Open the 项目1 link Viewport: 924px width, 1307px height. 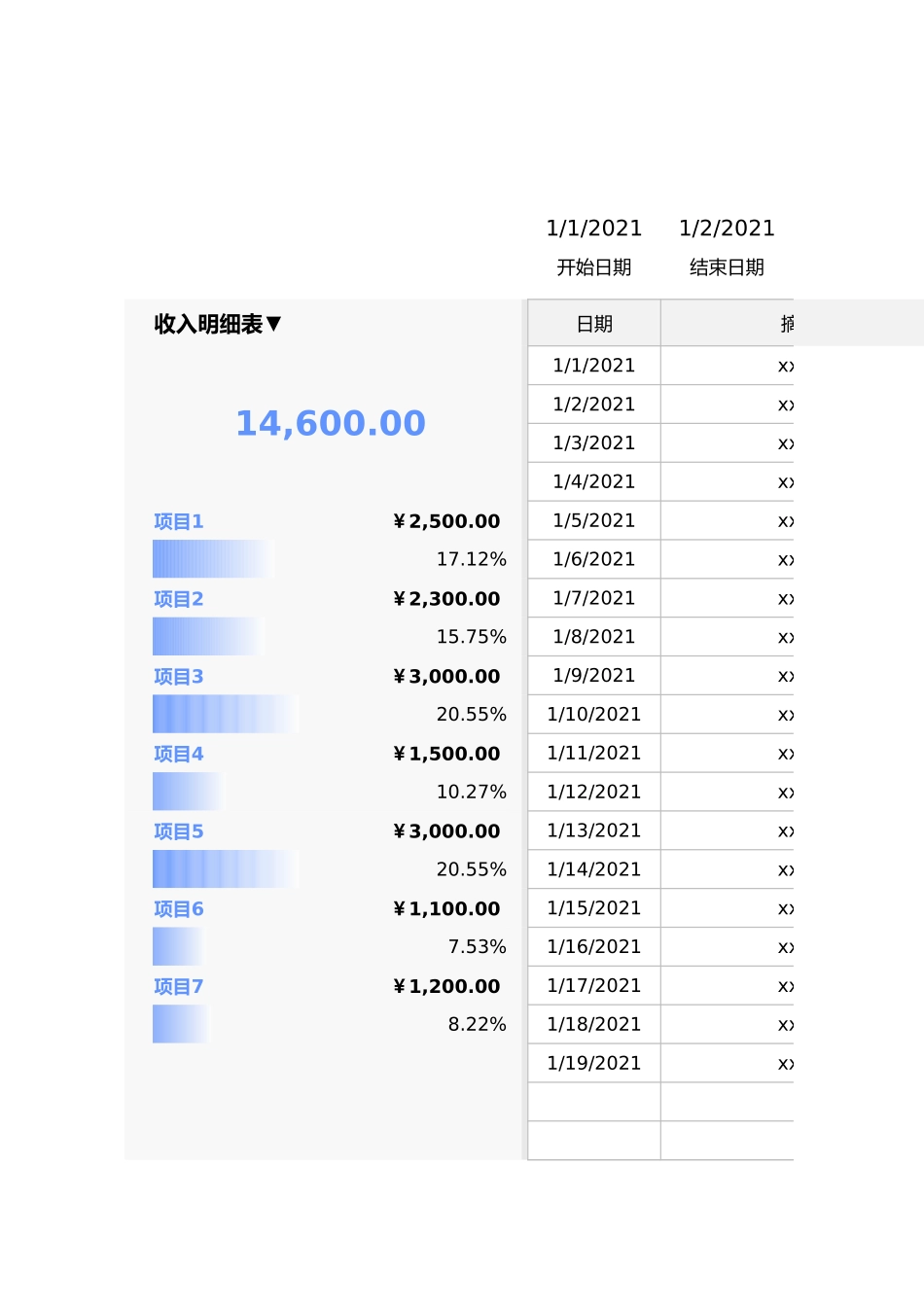179,522
